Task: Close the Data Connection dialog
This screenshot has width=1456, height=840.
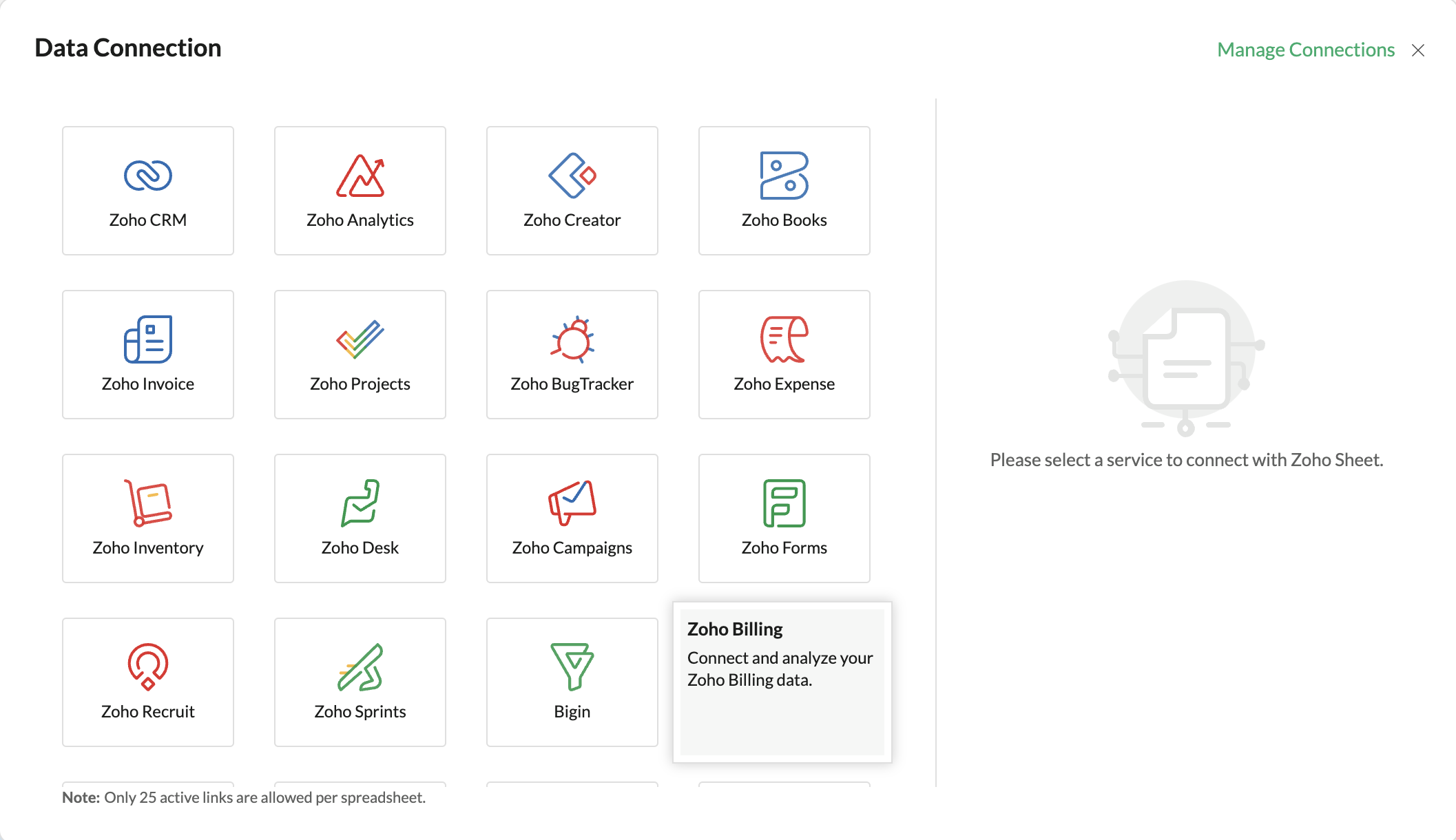Action: 1417,50
